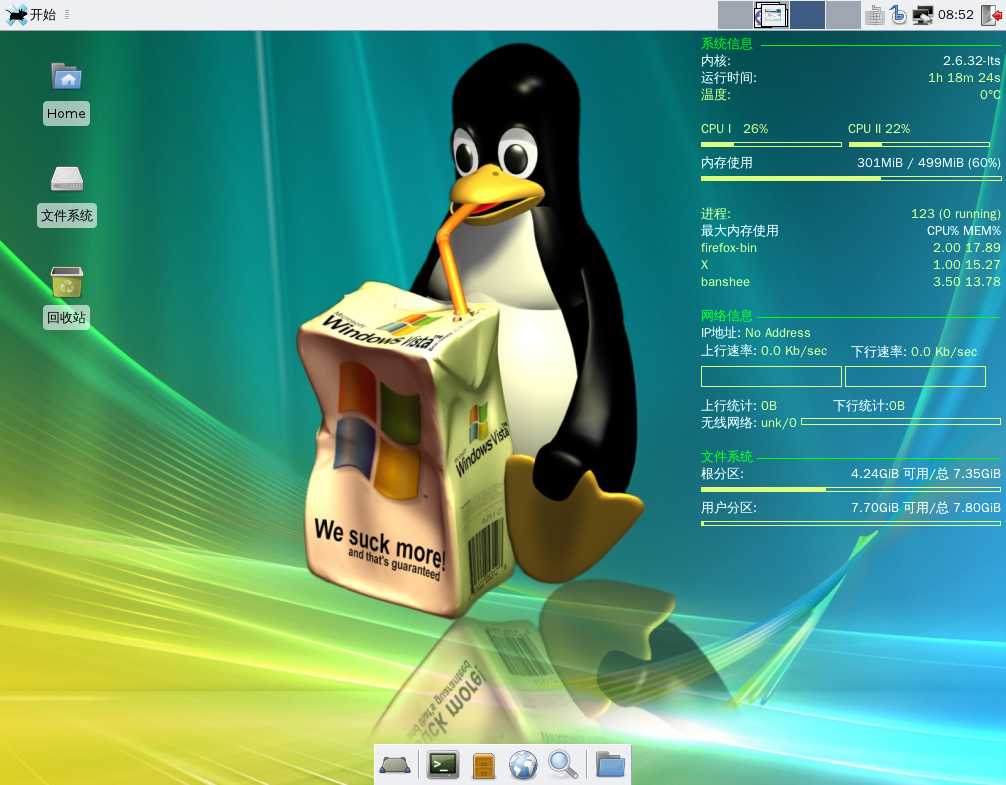
Task: Click the 最大内存使用 label
Action: (740, 230)
